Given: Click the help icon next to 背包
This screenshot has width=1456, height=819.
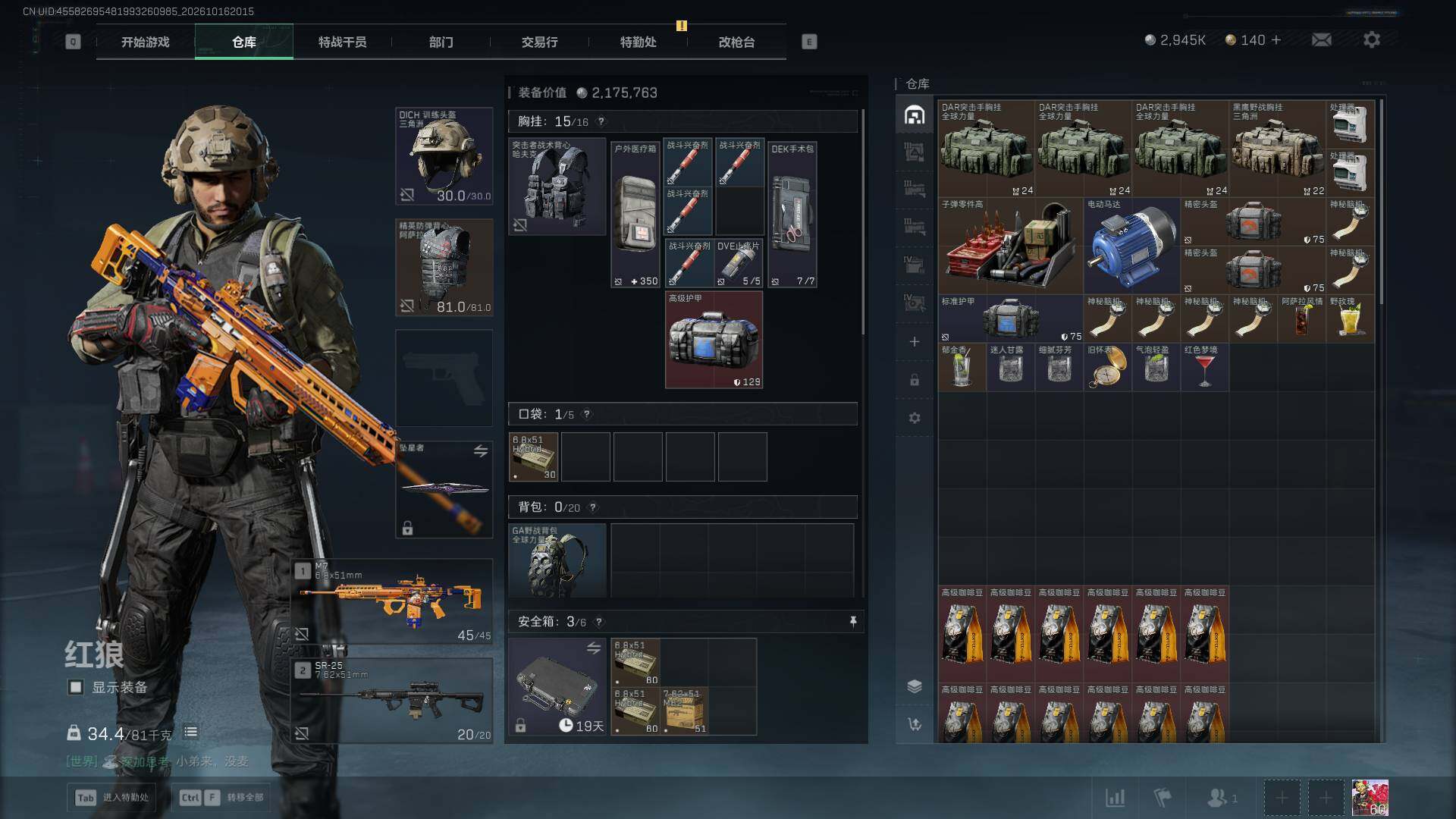Looking at the screenshot, I should coord(593,507).
